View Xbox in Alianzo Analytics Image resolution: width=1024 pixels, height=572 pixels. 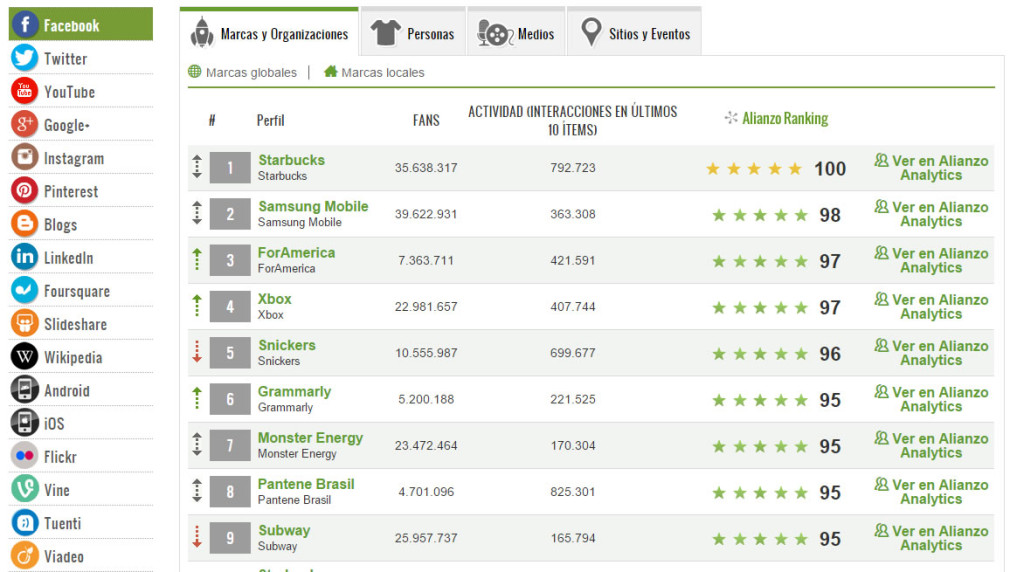pyautogui.click(x=931, y=307)
